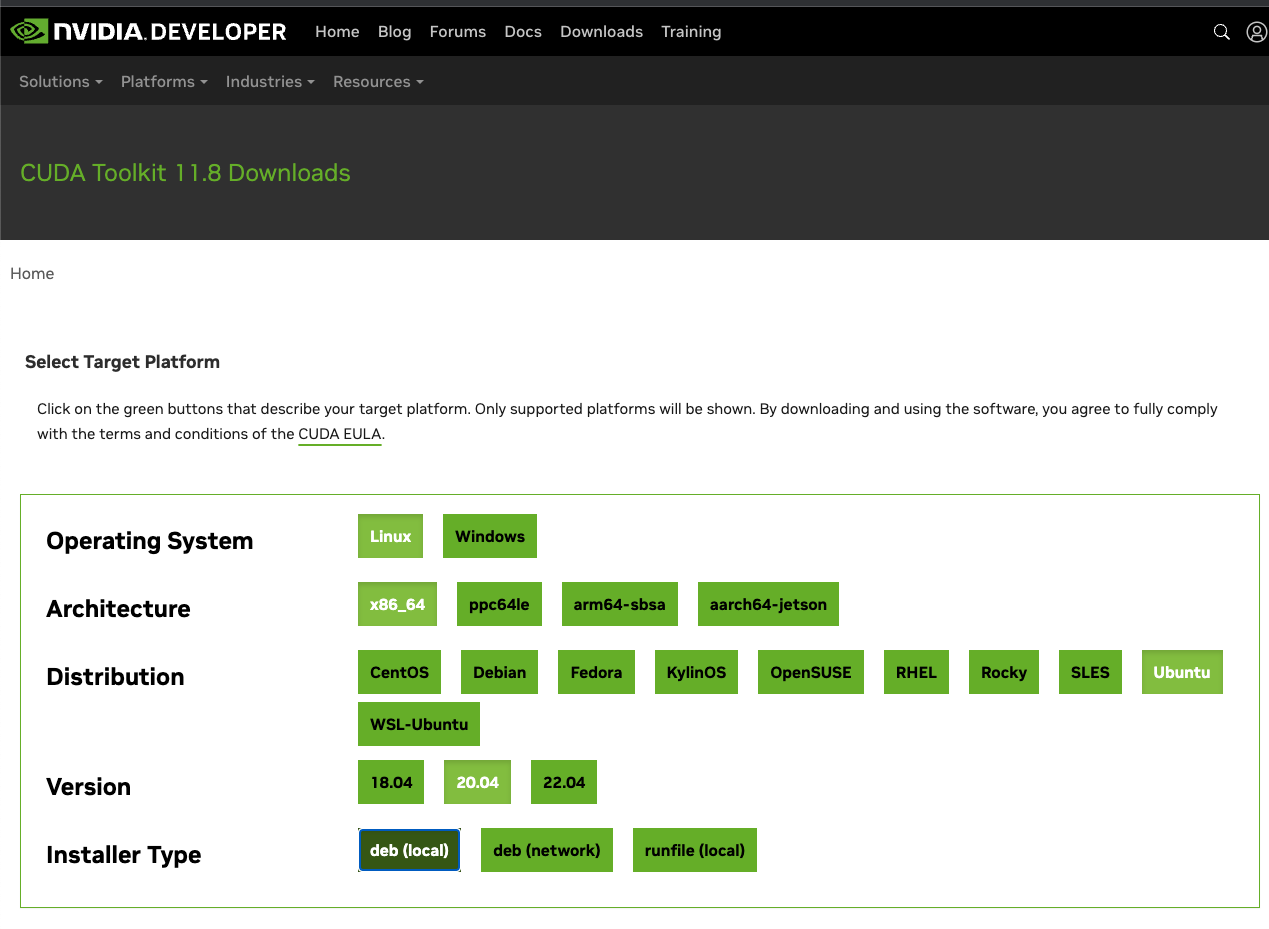This screenshot has width=1269, height=929.
Task: Go to Home in top navigation
Action: click(x=337, y=32)
